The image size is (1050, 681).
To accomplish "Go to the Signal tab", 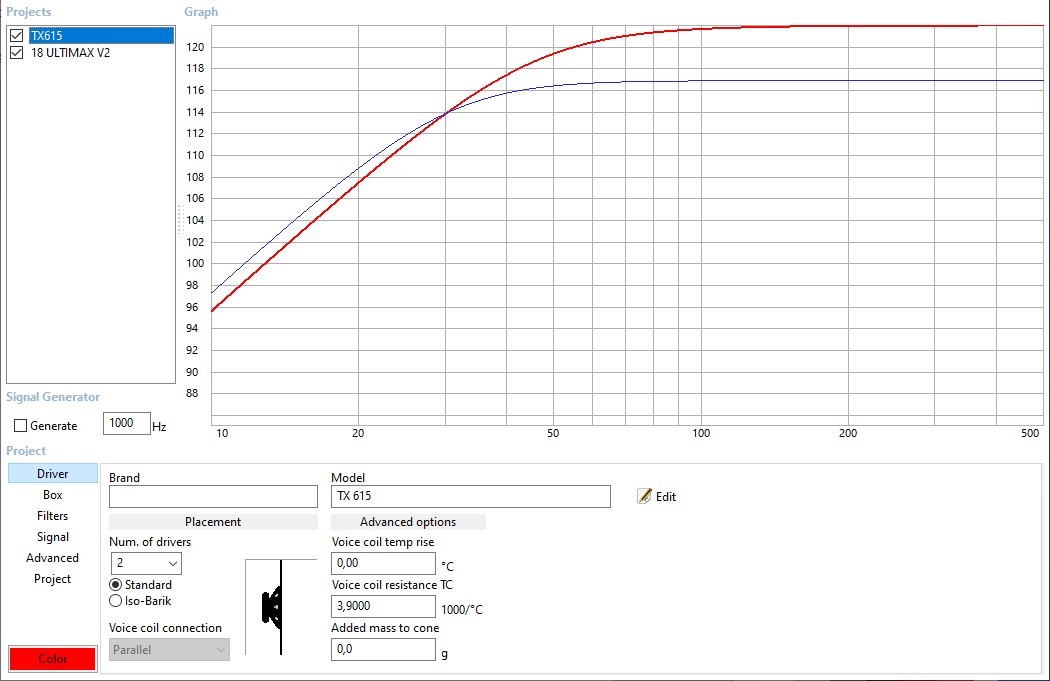I will tap(53, 537).
